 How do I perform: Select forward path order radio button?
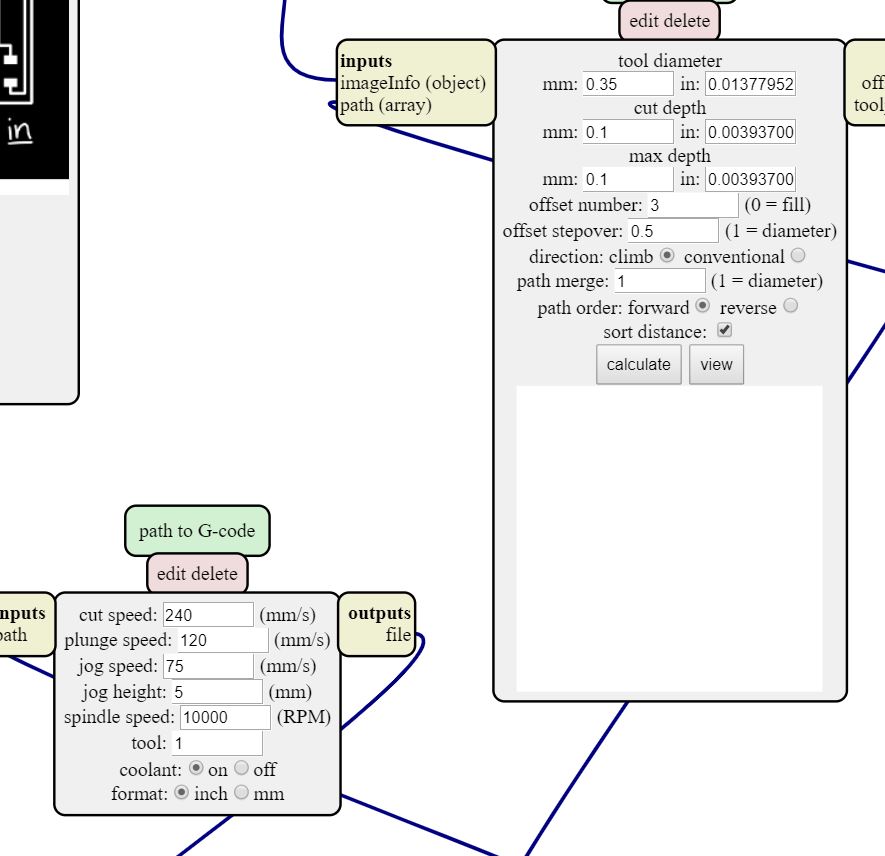click(x=702, y=306)
